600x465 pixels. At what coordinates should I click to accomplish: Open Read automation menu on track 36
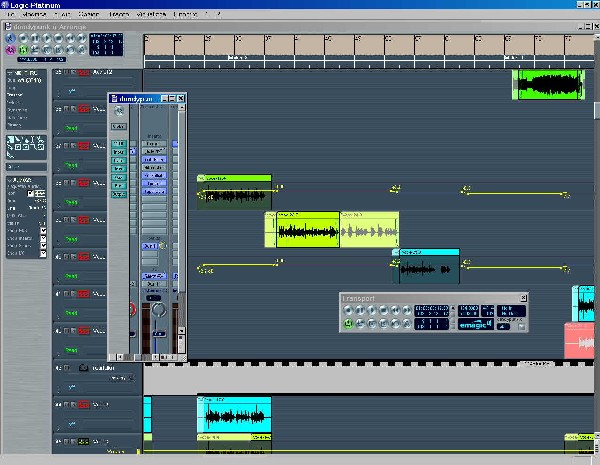click(x=71, y=128)
